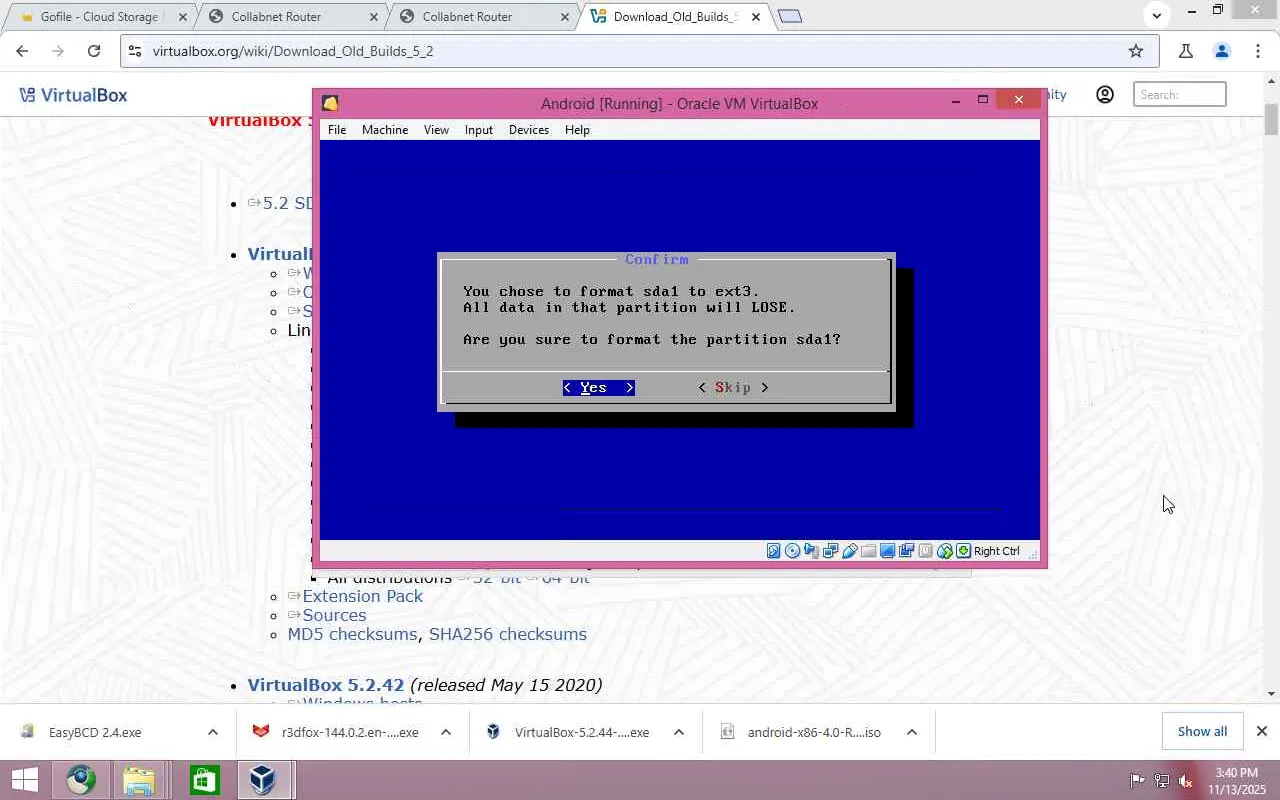This screenshot has height=800, width=1280.
Task: Click the browser address bar URL
Action: click(293, 51)
